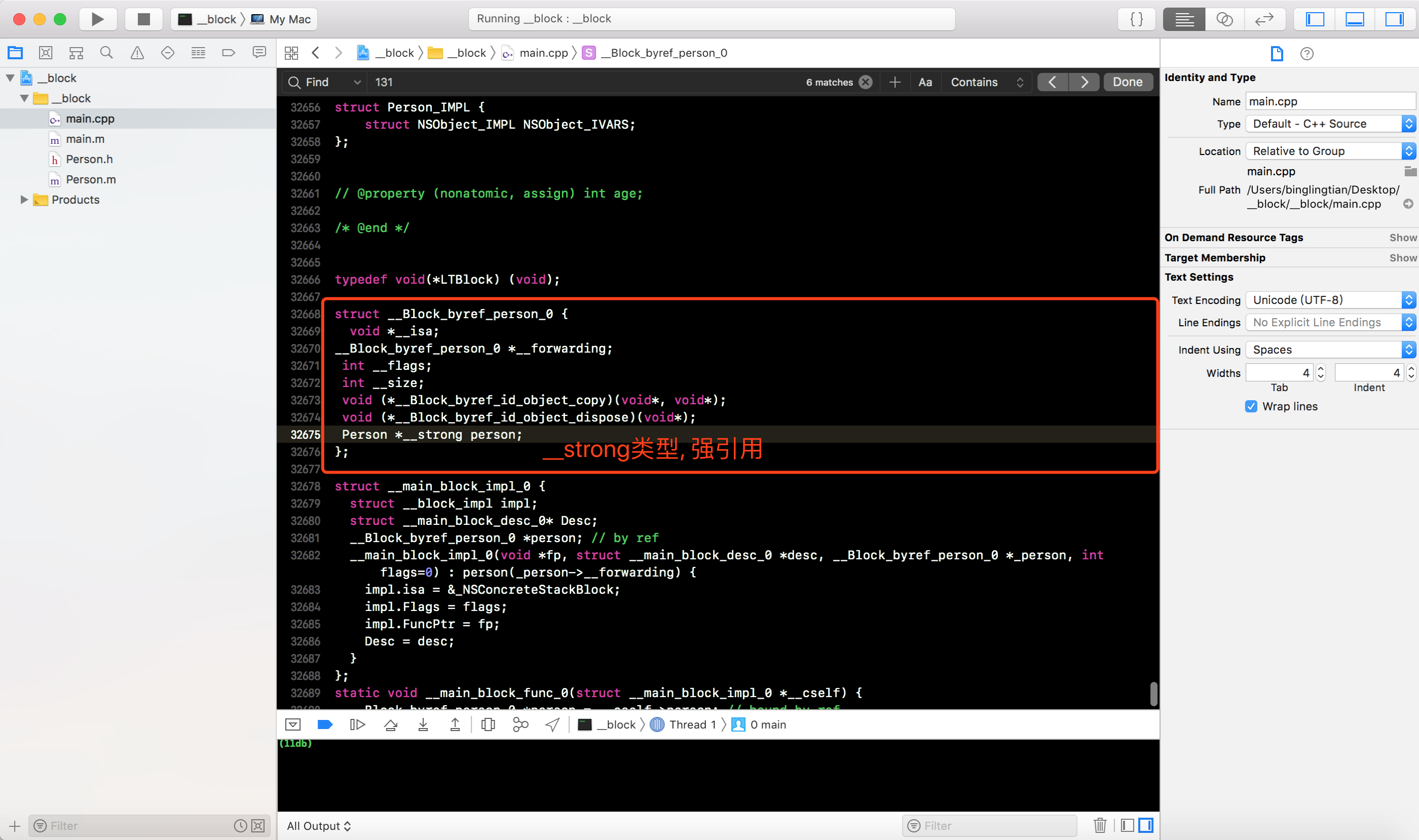Show On Demand Resource Tags
Screen dimensions: 1419x840
tap(1403, 238)
